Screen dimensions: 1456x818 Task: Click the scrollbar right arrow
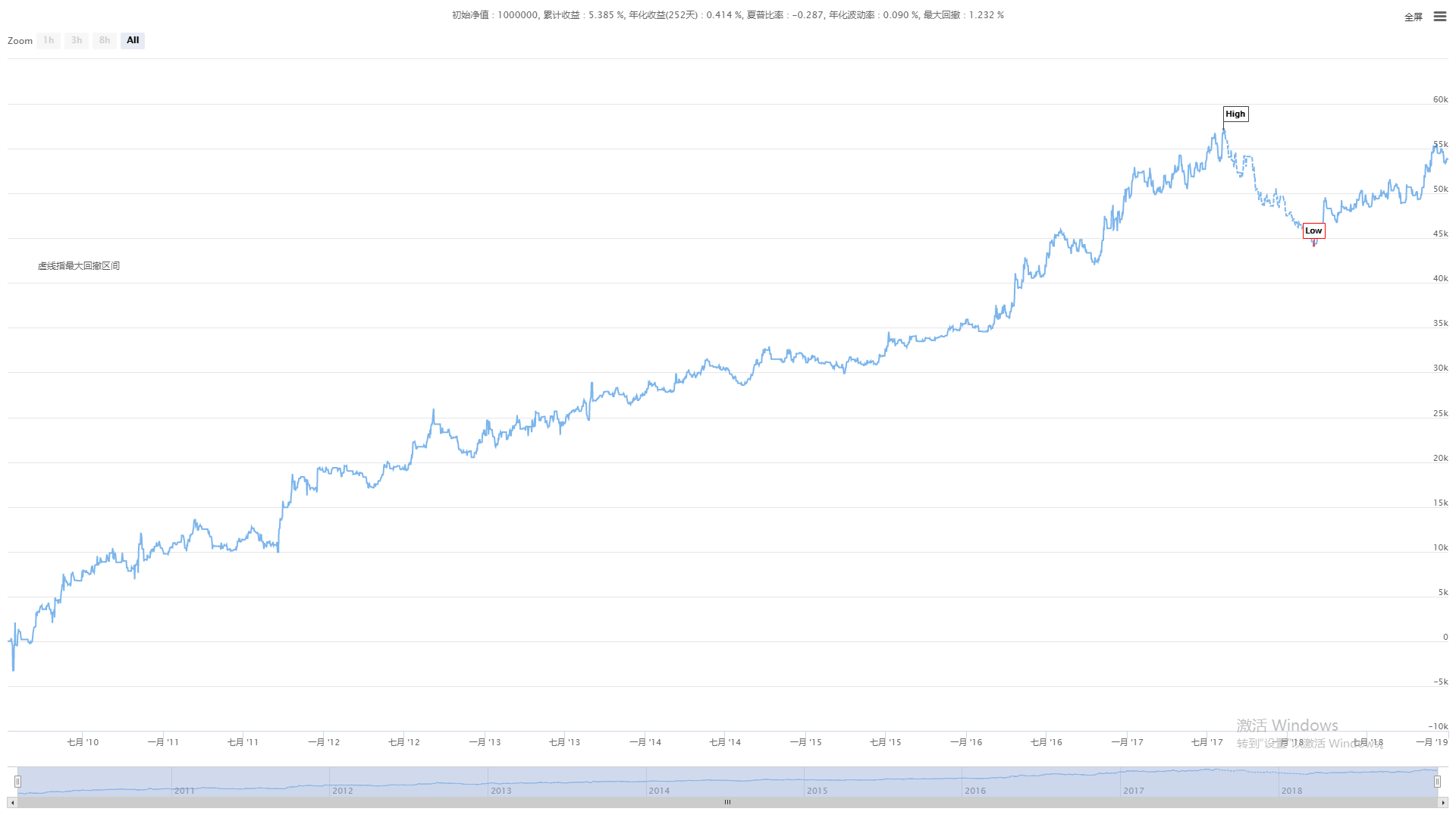tap(1443, 802)
